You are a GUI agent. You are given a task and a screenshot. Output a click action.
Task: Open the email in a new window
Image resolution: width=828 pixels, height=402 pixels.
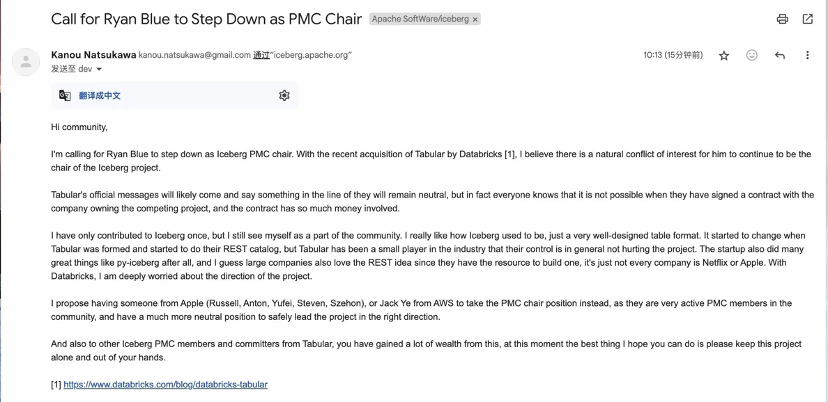pos(808,19)
